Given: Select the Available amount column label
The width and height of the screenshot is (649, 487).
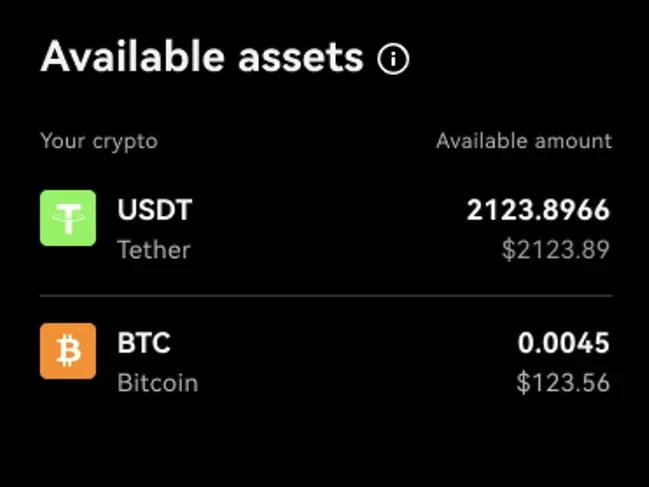Looking at the screenshot, I should point(523,141).
